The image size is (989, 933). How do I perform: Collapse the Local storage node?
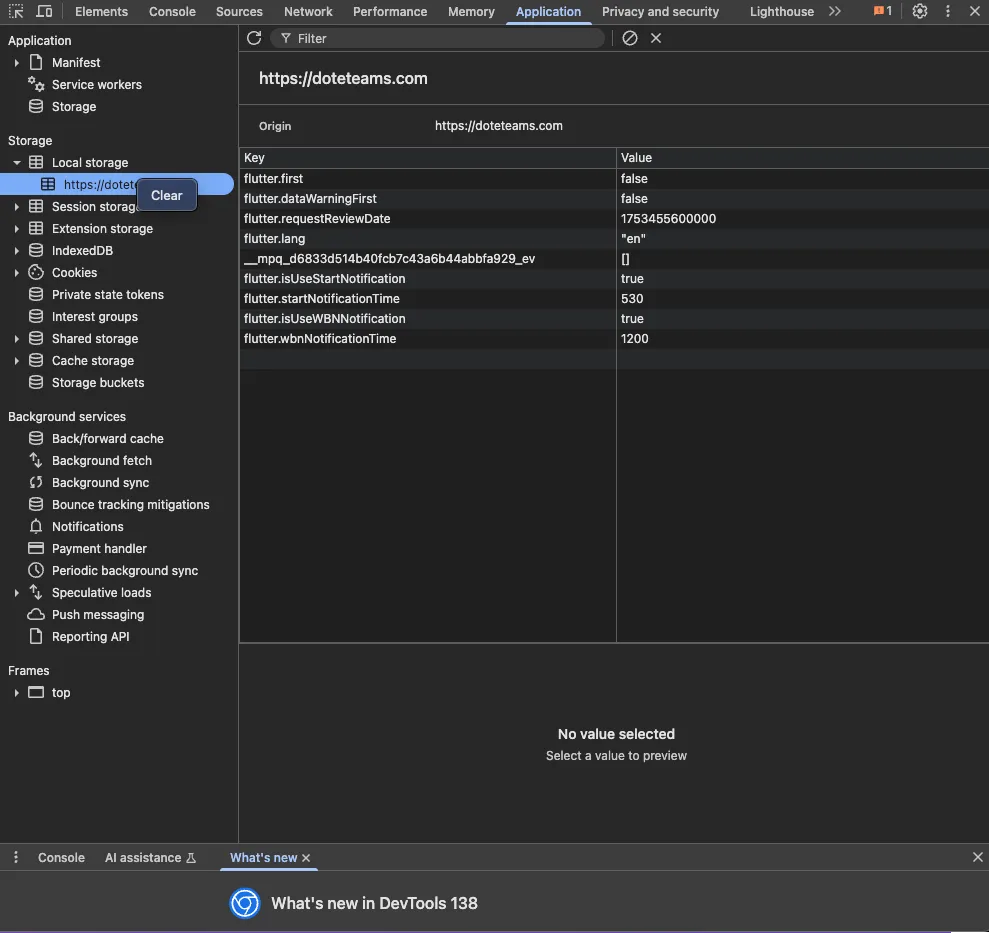pyautogui.click(x=16, y=163)
